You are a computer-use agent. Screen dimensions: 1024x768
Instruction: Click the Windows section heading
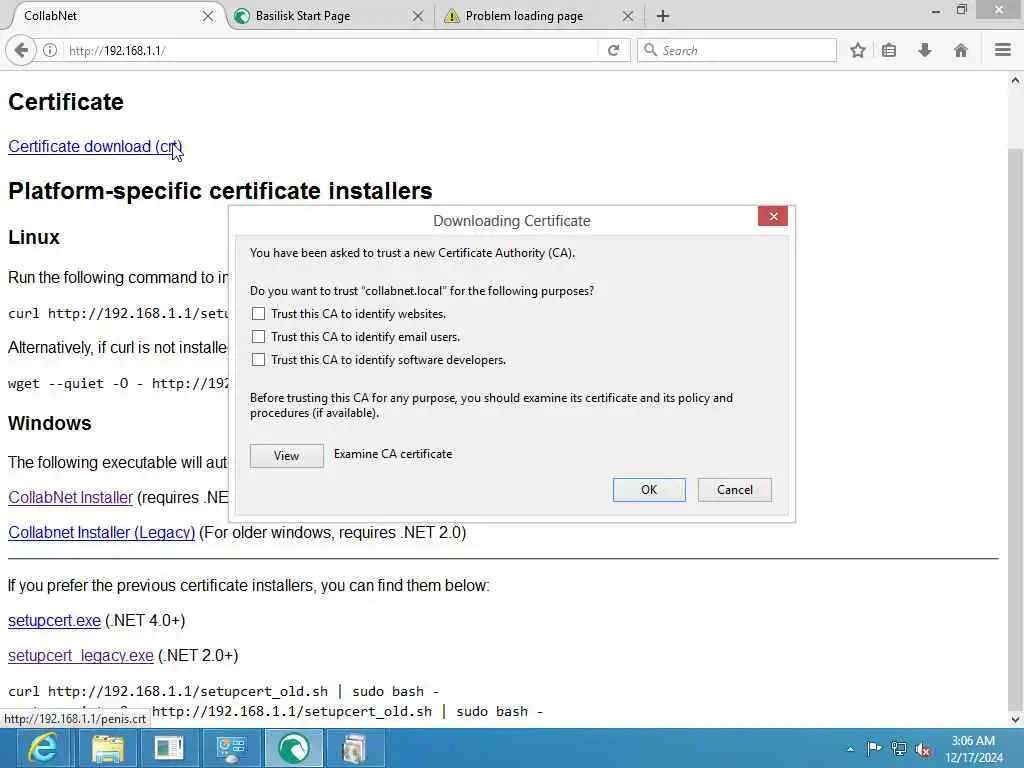50,423
